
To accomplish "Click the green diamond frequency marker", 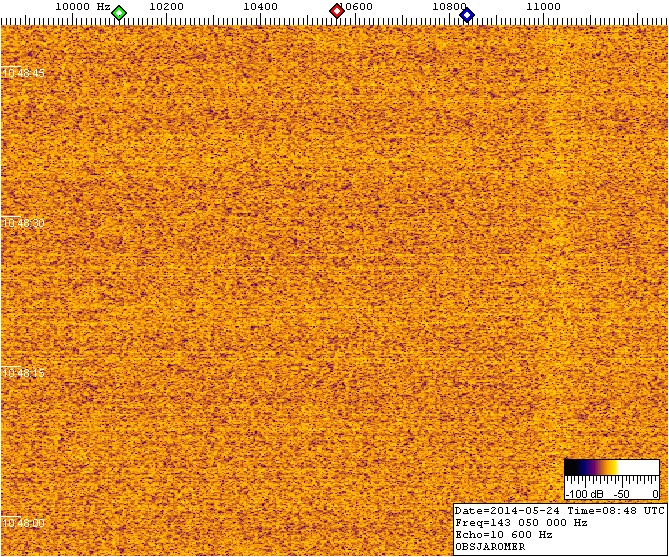I will coord(119,13).
